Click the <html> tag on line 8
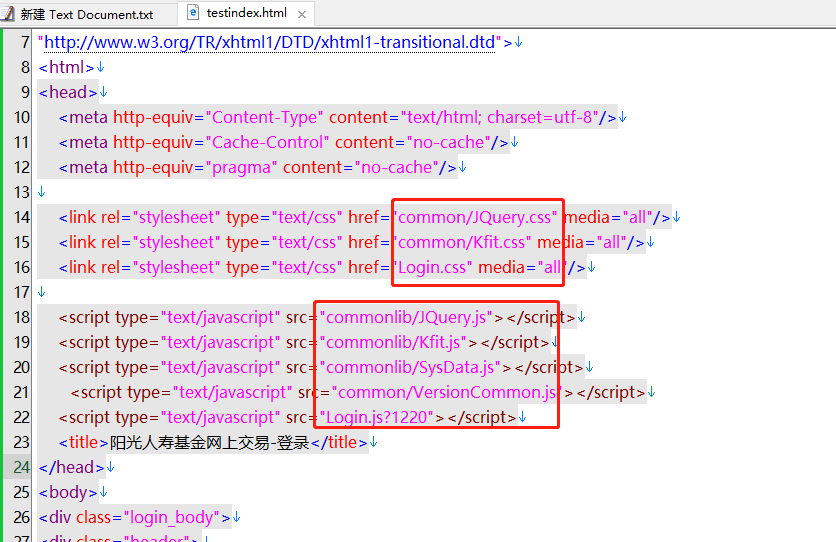836x542 pixels. [x=67, y=67]
